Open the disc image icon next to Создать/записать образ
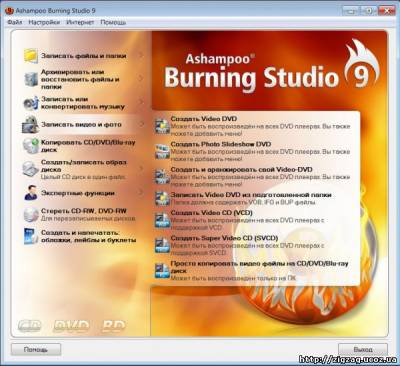Viewport: 400px width, 366px height. [x=31, y=169]
